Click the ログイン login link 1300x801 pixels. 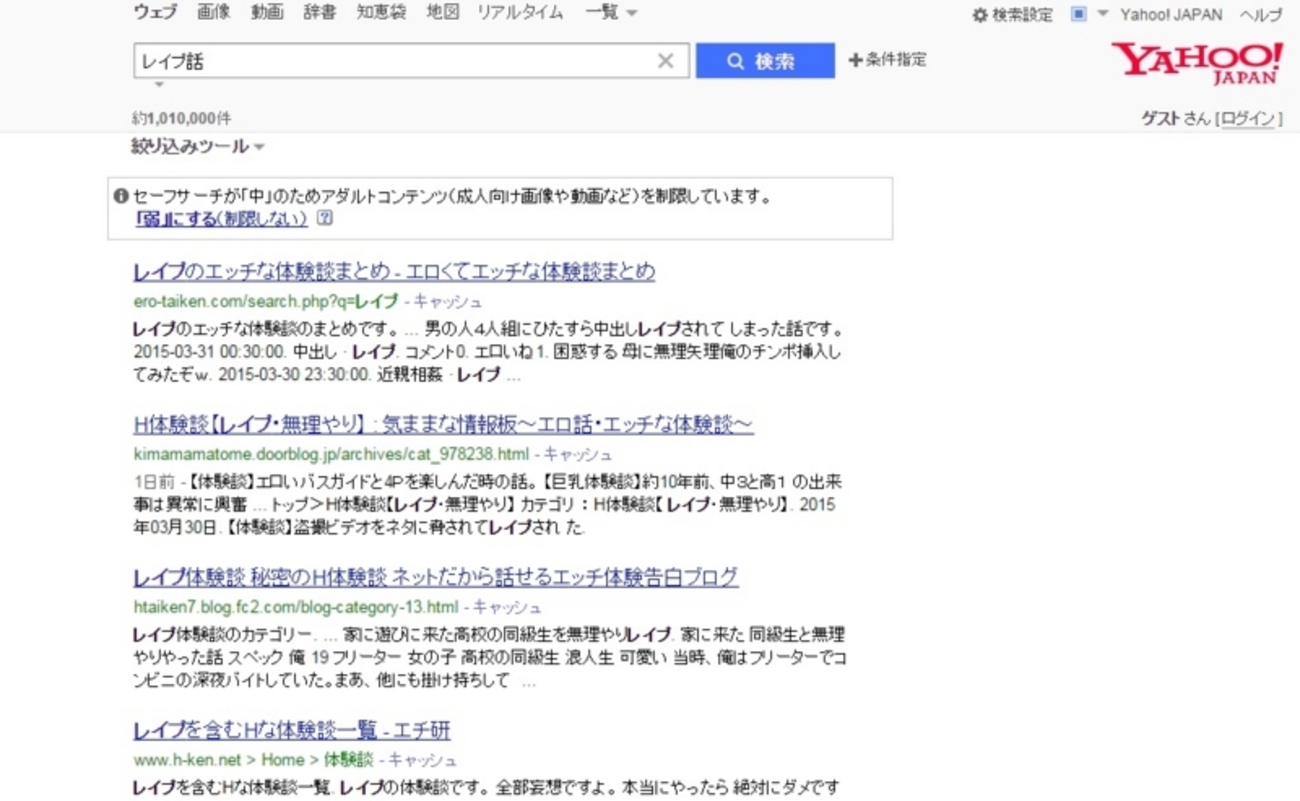pos(1249,119)
